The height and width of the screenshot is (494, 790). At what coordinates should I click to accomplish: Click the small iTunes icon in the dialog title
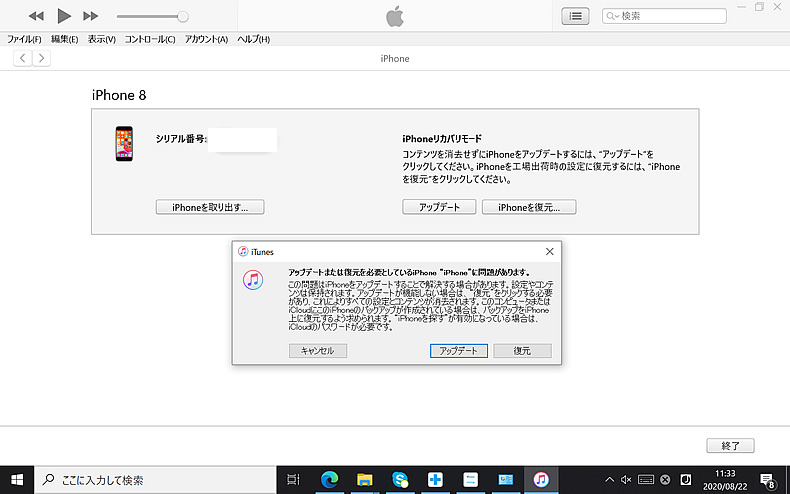point(243,252)
